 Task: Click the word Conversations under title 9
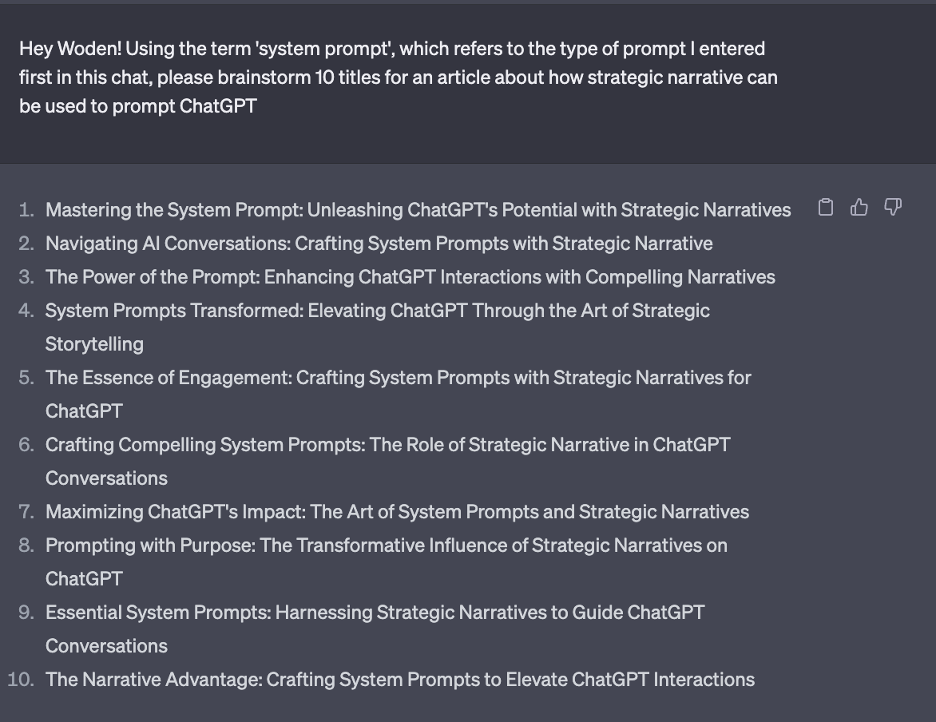[x=106, y=646]
